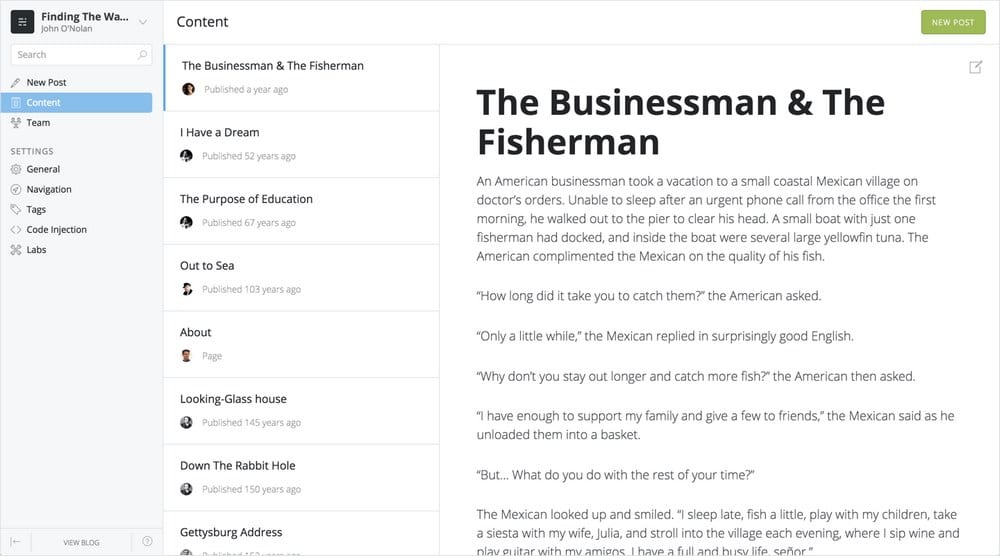1000x556 pixels.
Task: Open New Post from the sidebar
Action: [x=46, y=82]
